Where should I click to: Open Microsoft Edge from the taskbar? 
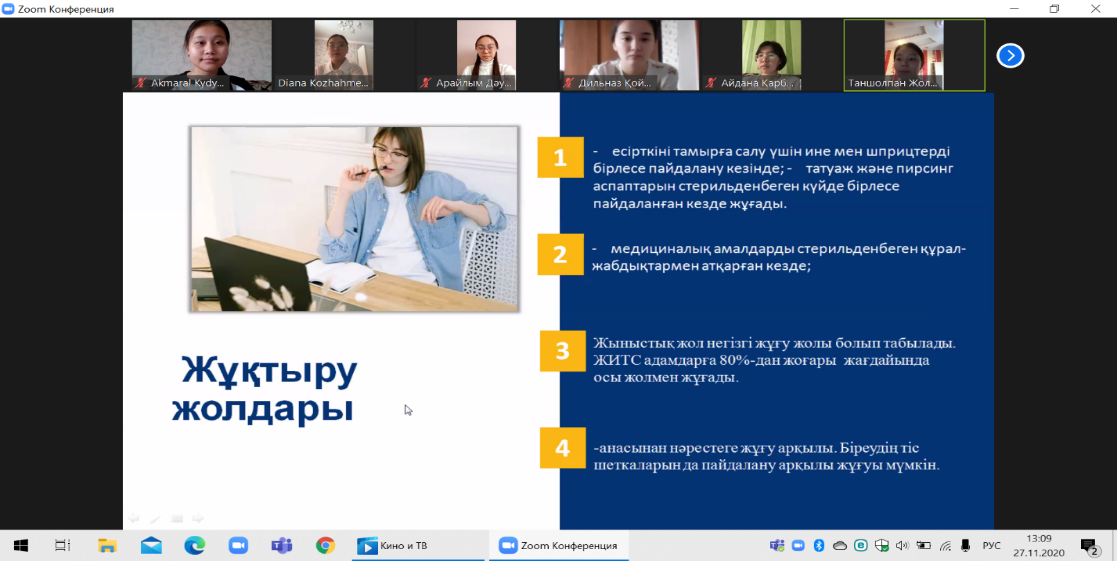194,545
